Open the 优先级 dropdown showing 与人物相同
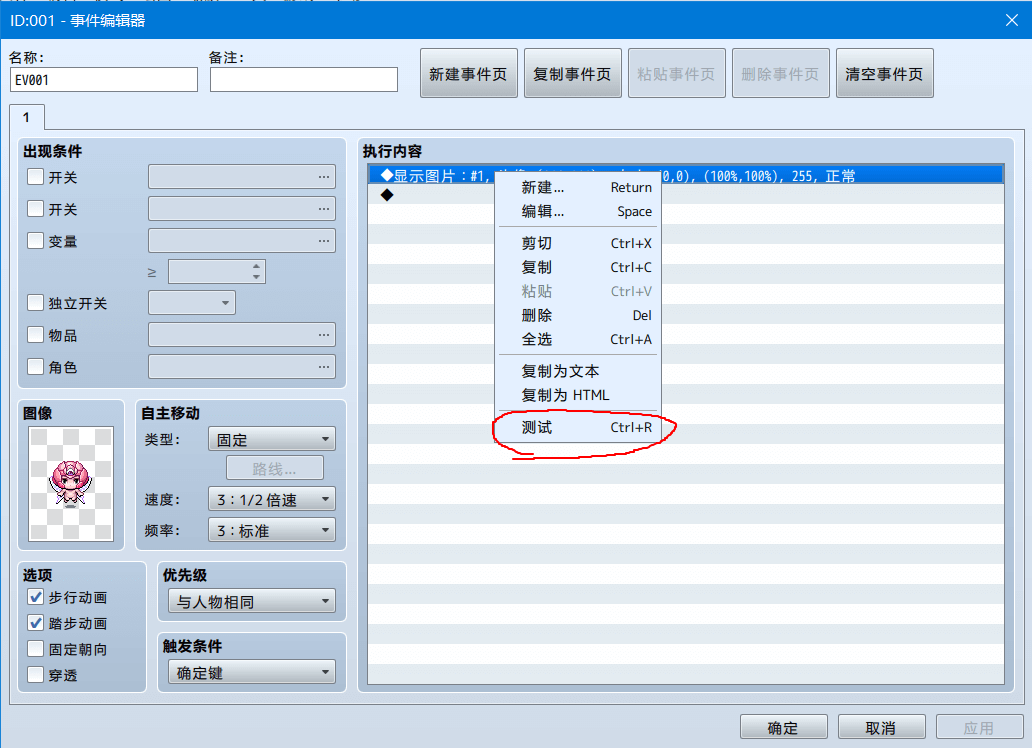Viewport: 1032px width, 748px height. coord(252,601)
